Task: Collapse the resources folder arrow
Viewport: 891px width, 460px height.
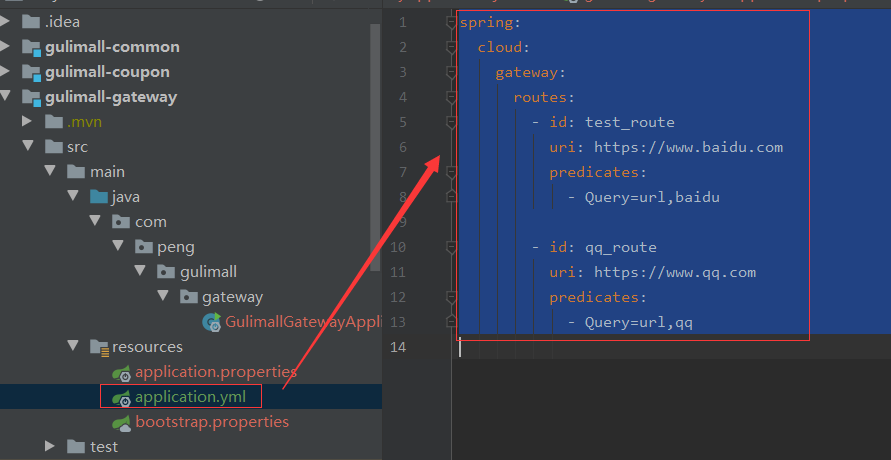Action: click(73, 346)
